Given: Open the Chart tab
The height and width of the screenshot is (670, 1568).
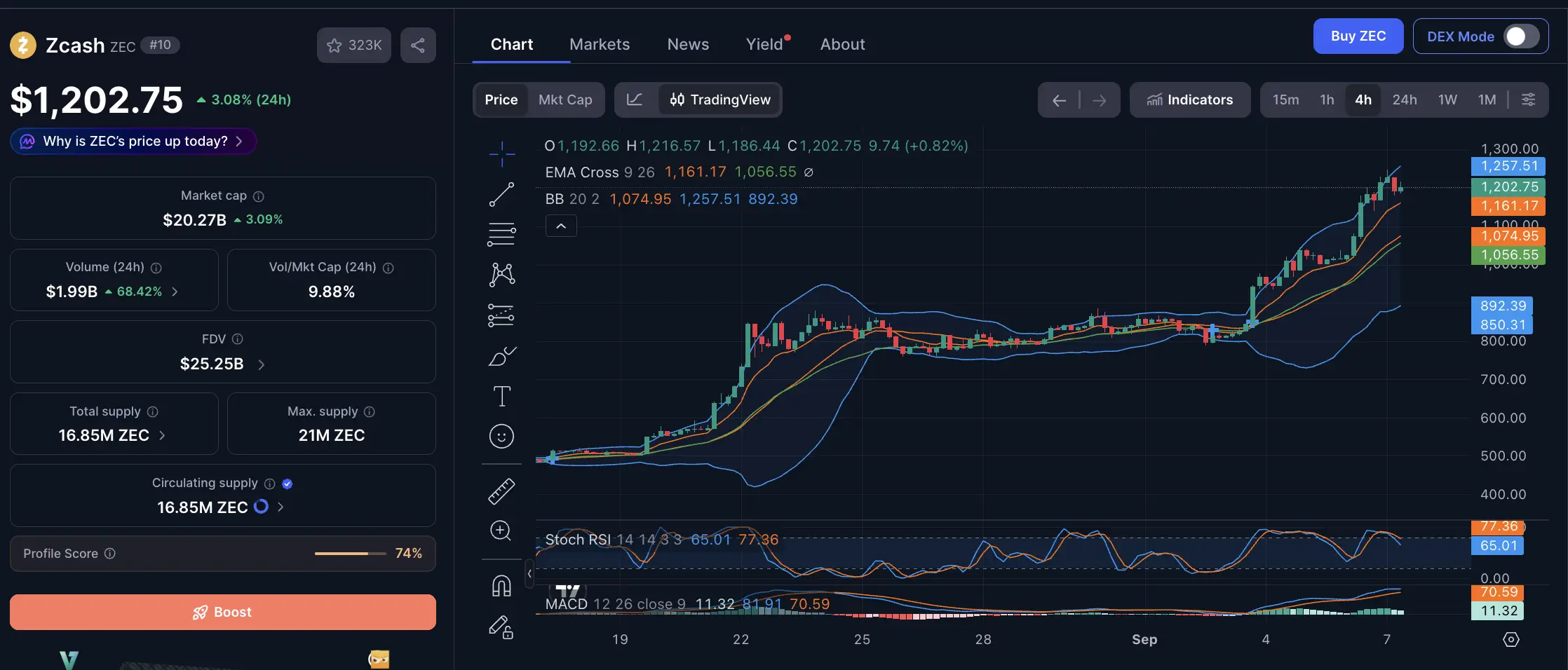Looking at the screenshot, I should point(512,44).
